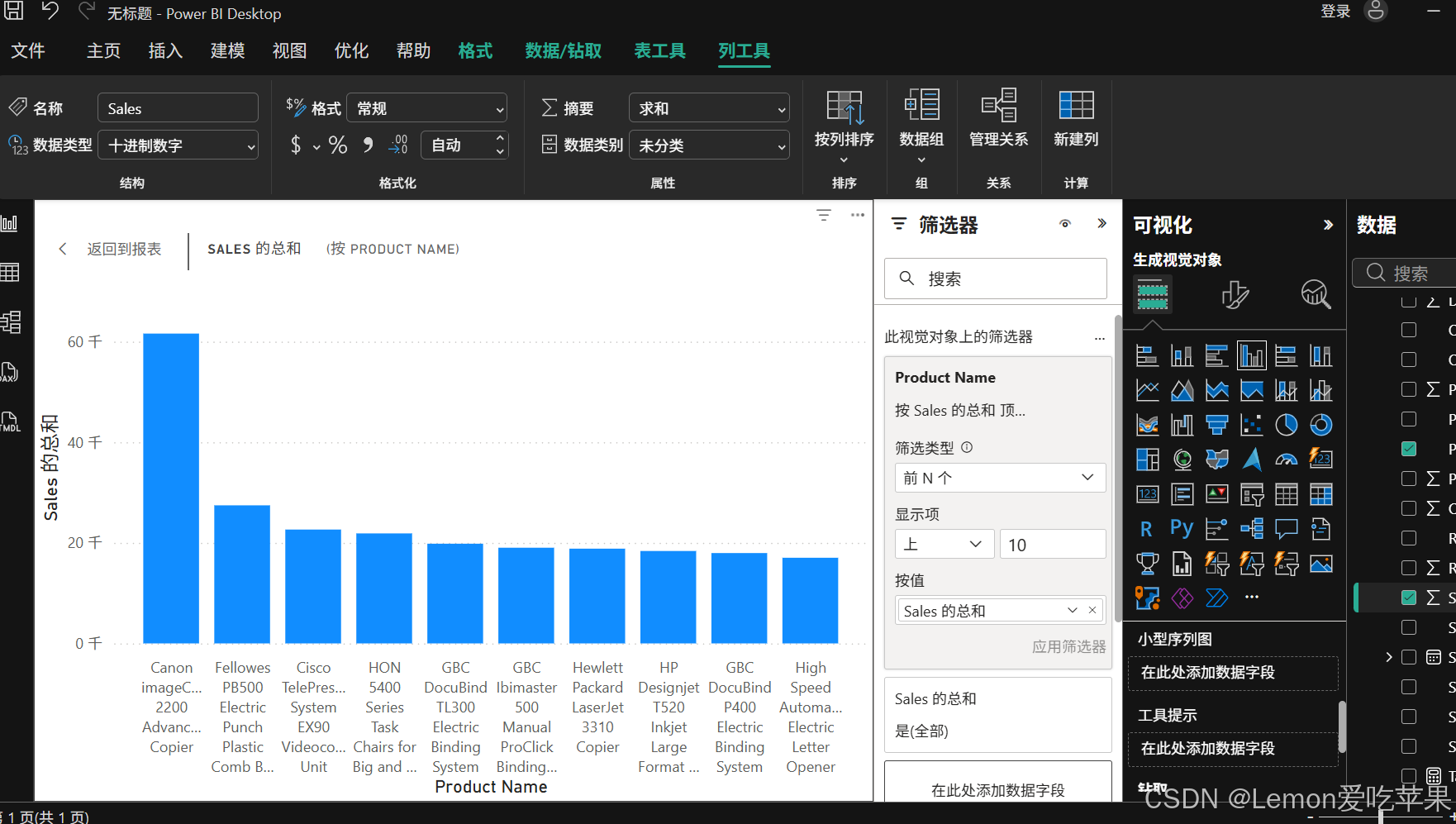Switch to the Table view sidebar icon
The image size is (1456, 824).
click(x=9, y=272)
